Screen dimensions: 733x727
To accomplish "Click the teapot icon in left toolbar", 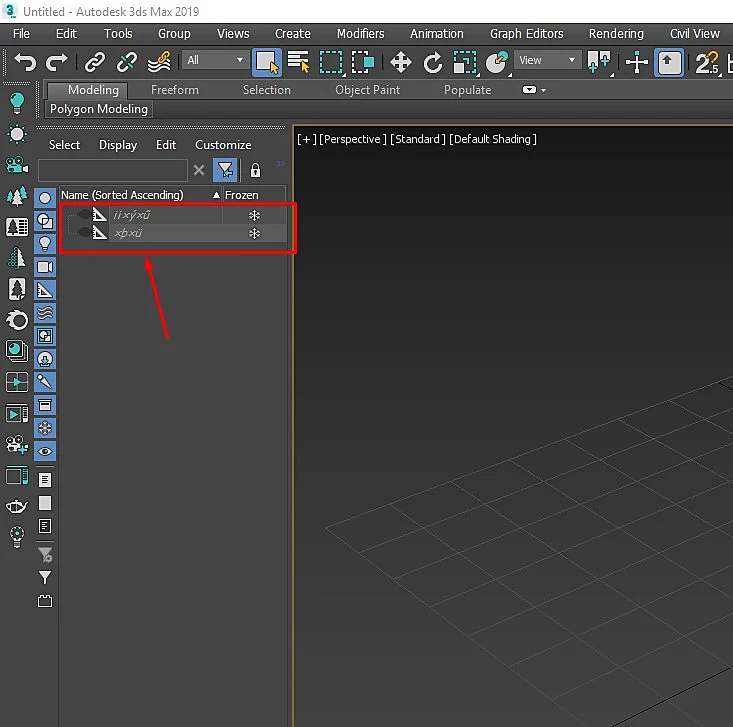I will point(16,505).
